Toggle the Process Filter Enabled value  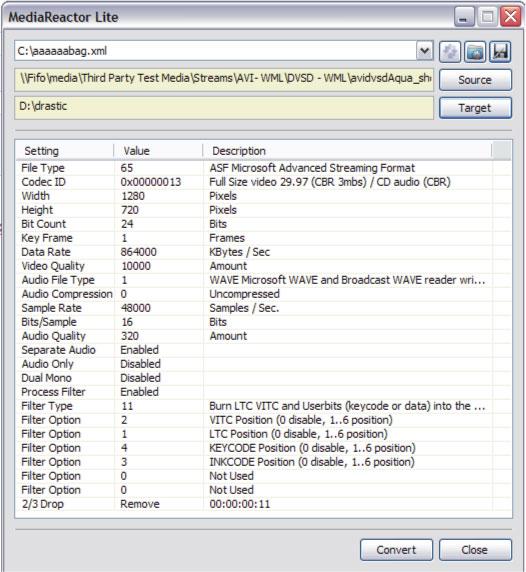pyautogui.click(x=140, y=392)
